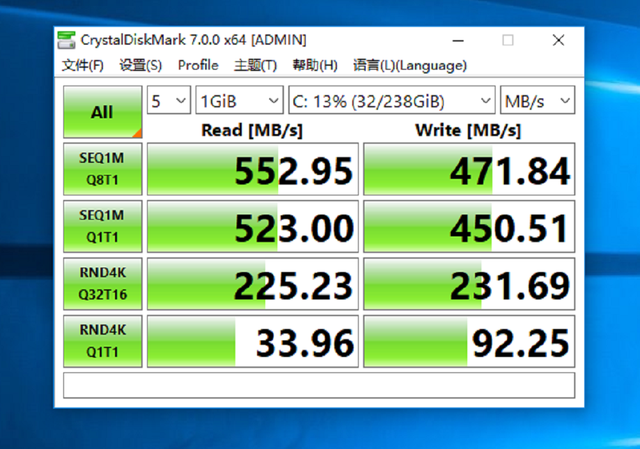Start the SEQ1M Q1T1 test
This screenshot has height=449, width=640.
tap(102, 226)
